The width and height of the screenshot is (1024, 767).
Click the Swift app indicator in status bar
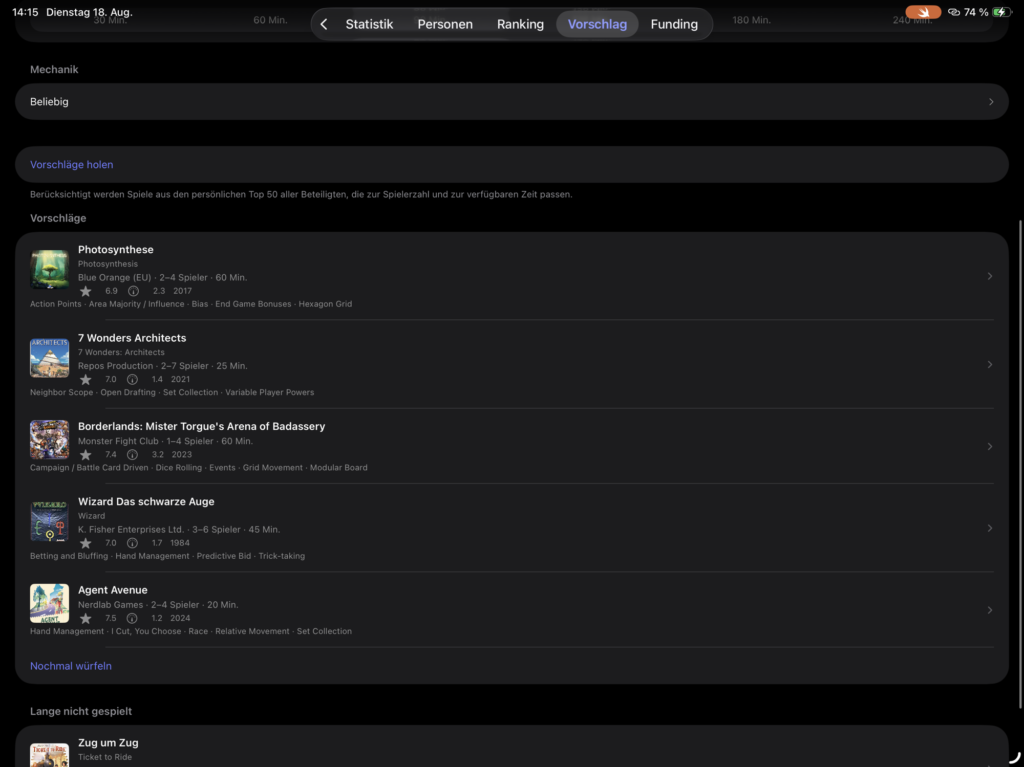923,12
